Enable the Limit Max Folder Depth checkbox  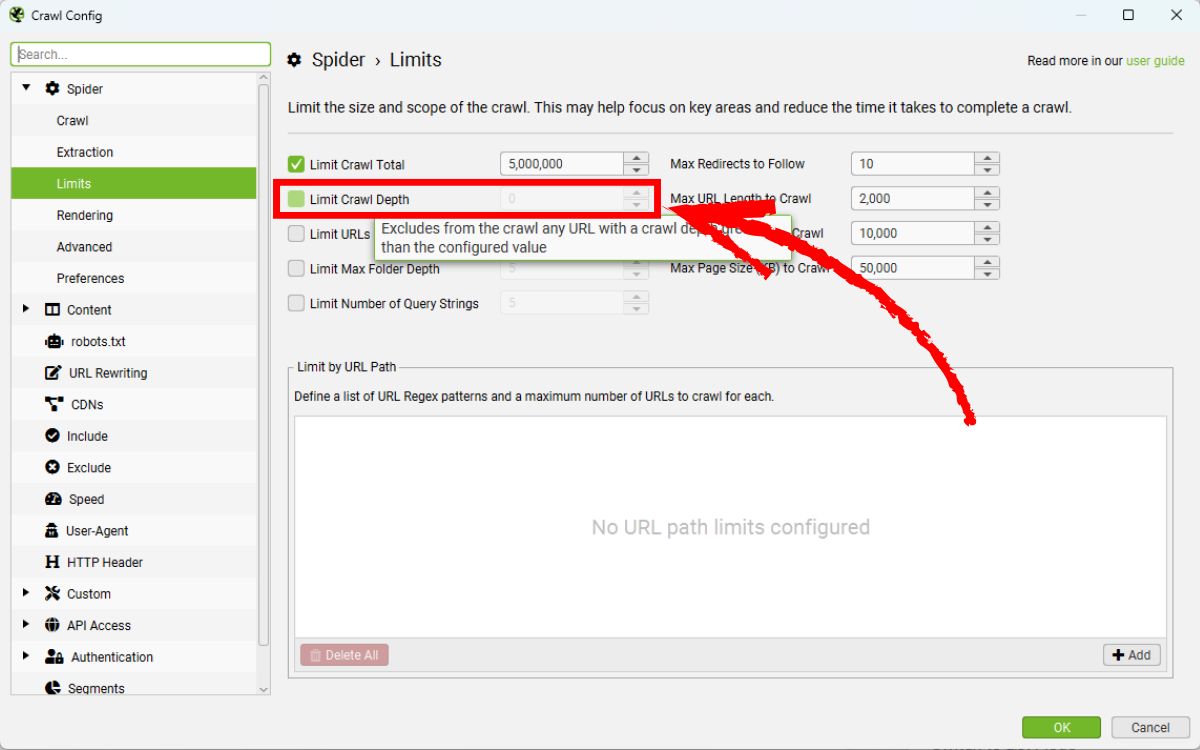click(x=296, y=269)
